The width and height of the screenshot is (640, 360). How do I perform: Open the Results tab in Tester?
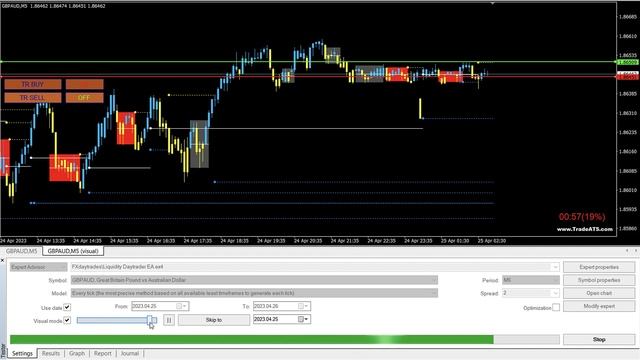[x=51, y=353]
